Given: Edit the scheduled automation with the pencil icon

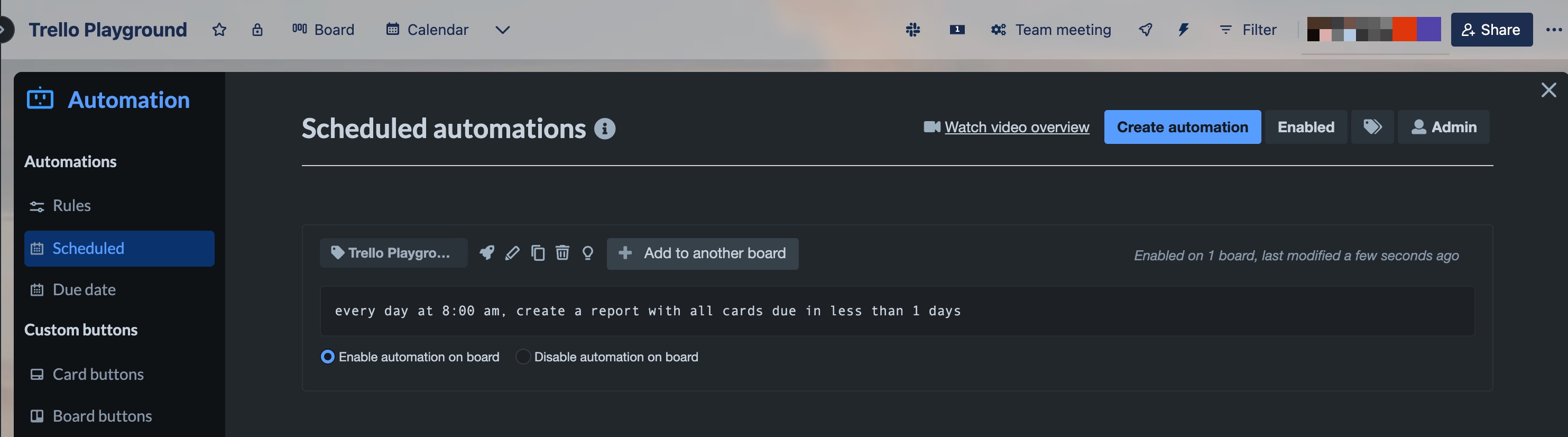Looking at the screenshot, I should point(512,253).
